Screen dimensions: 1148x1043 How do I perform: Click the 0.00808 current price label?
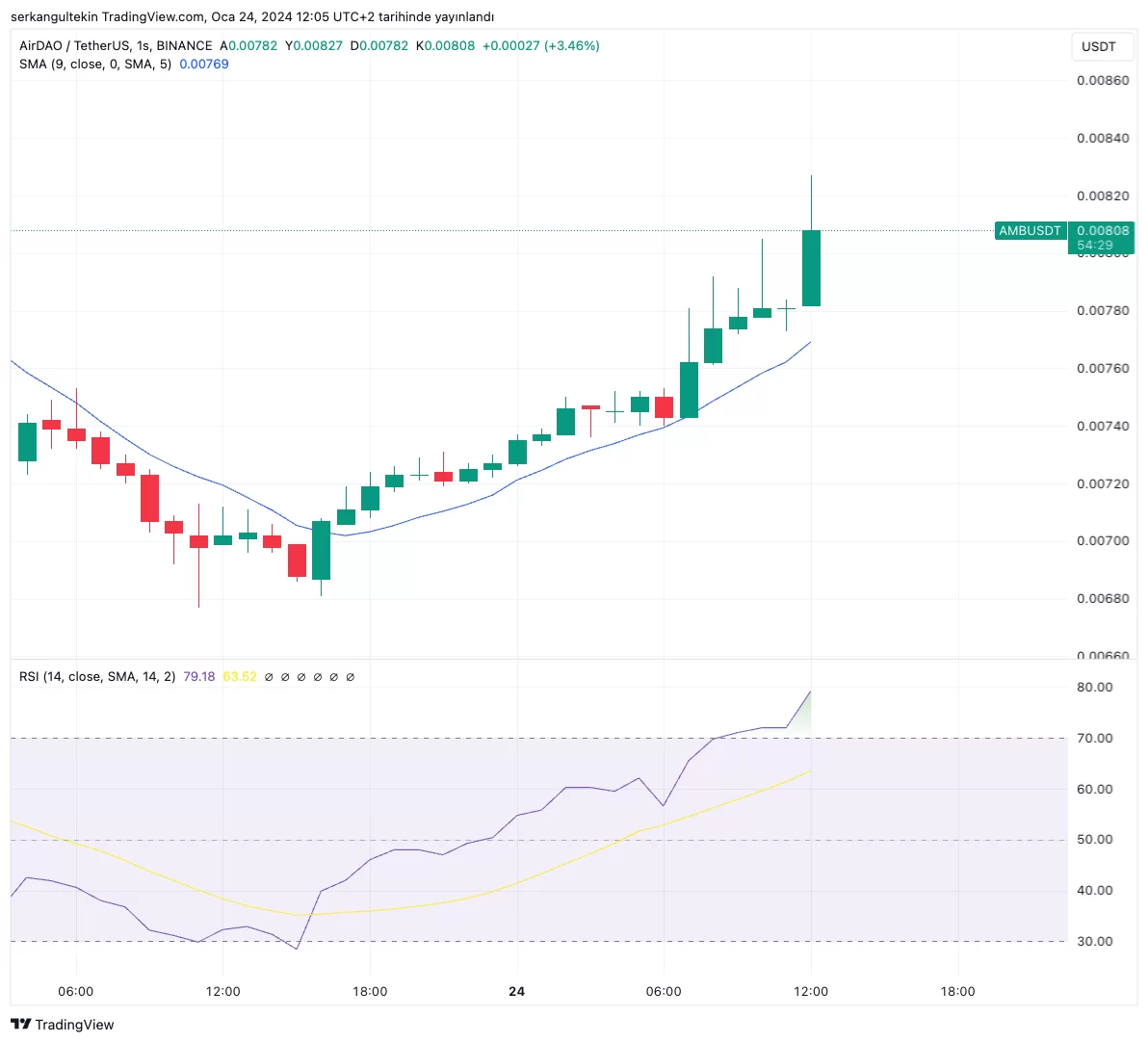[x=1103, y=231]
